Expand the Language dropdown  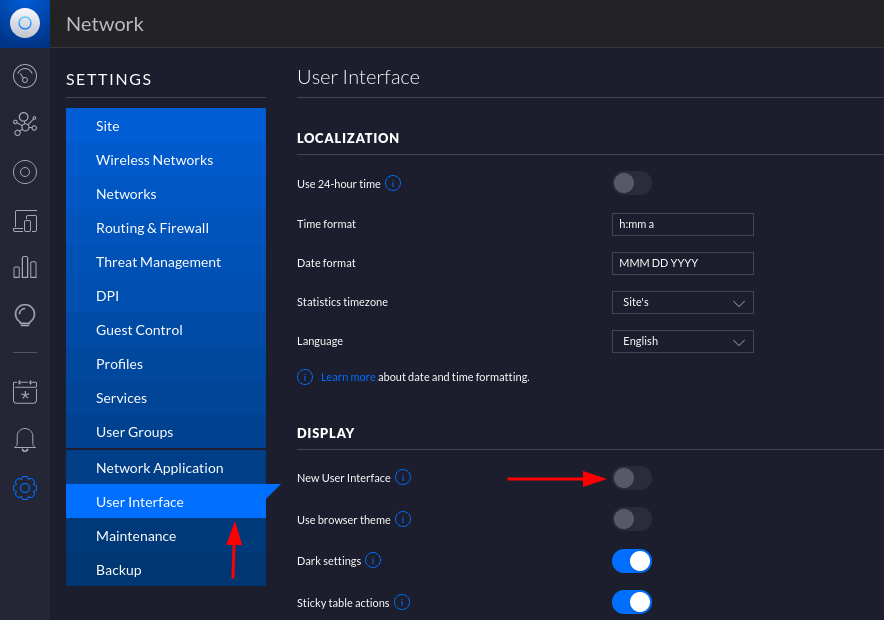(682, 341)
